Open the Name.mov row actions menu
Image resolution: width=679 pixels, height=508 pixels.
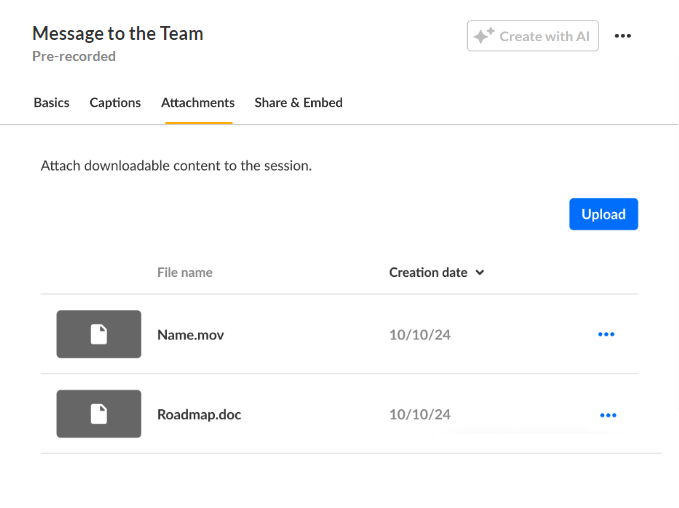click(606, 334)
